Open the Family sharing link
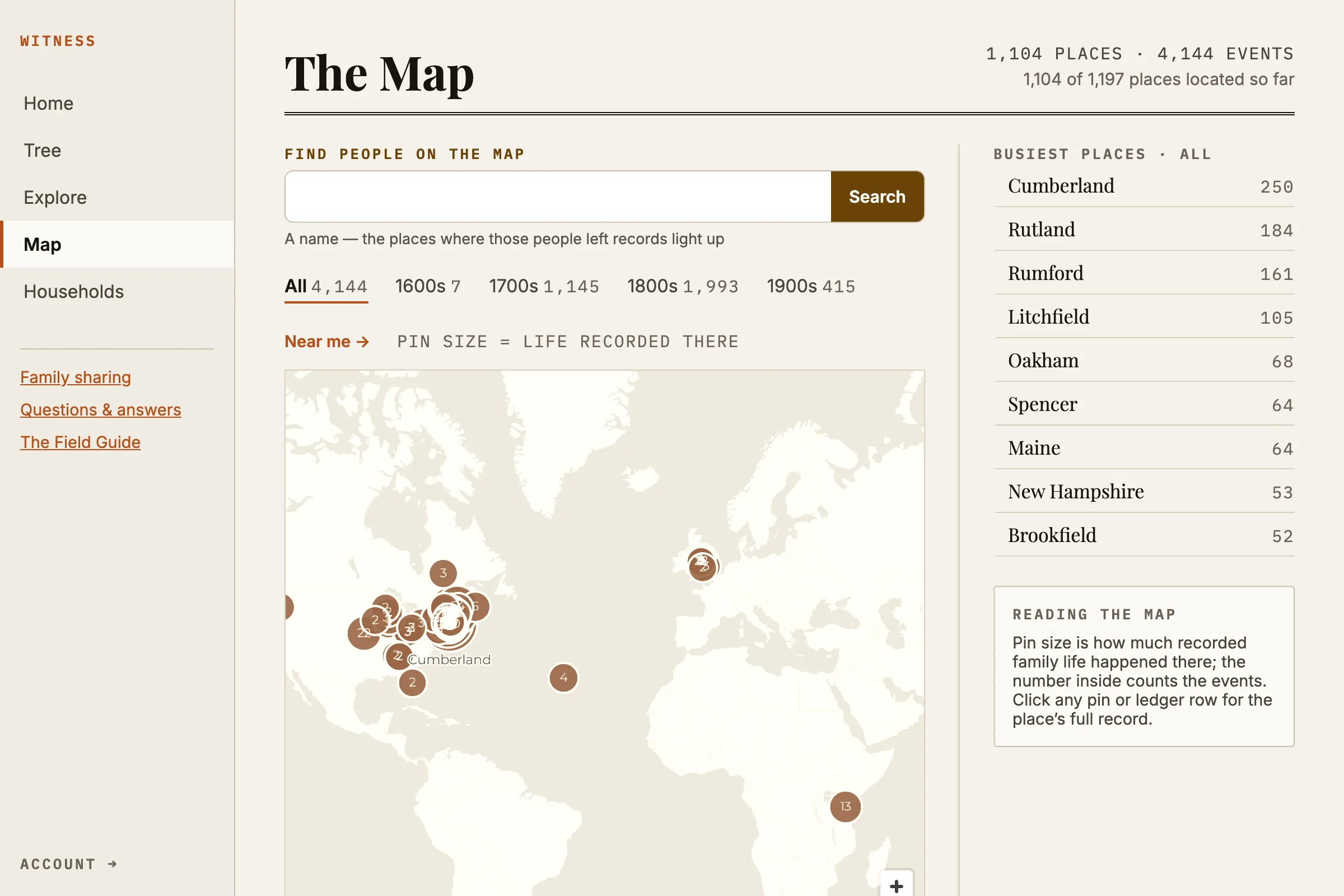 pyautogui.click(x=76, y=377)
